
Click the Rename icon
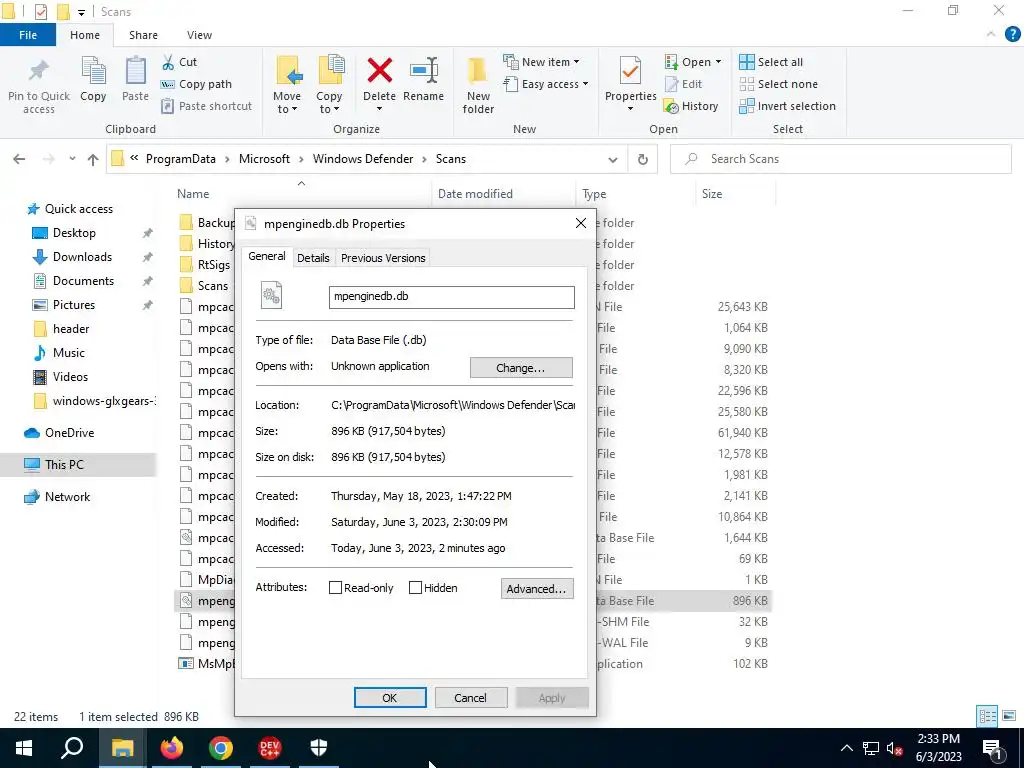coord(424,71)
